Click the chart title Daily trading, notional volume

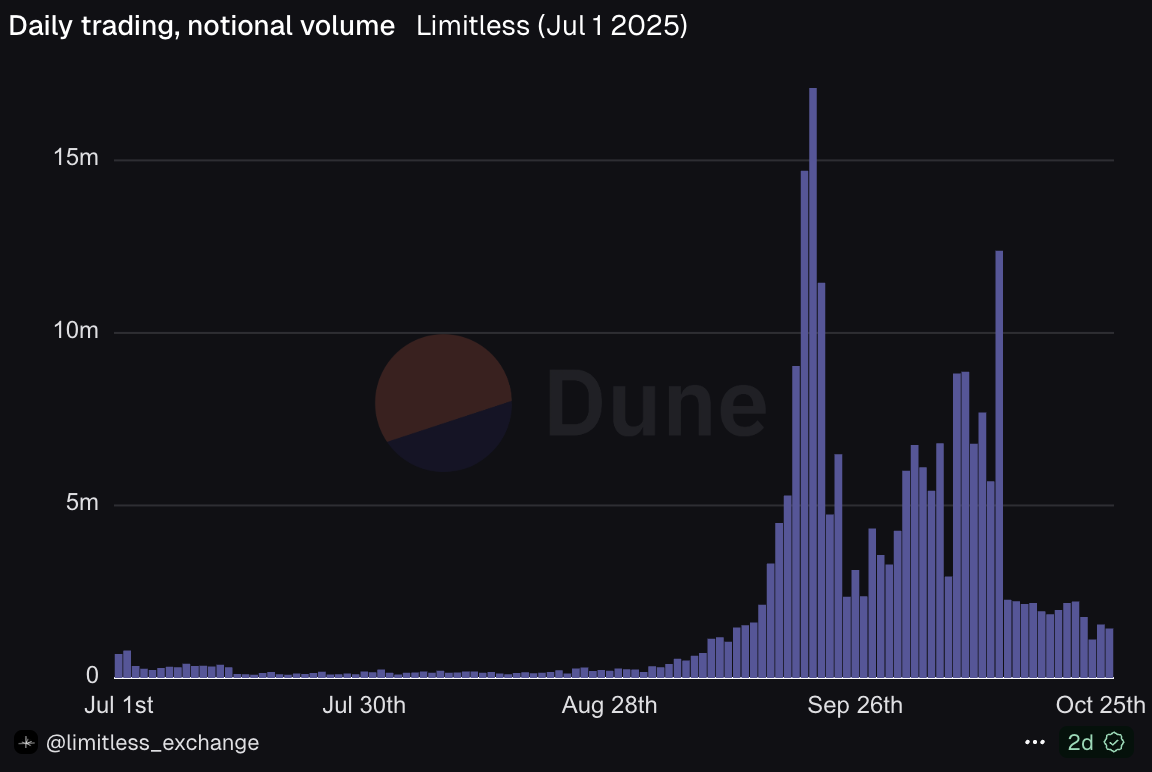[200, 26]
